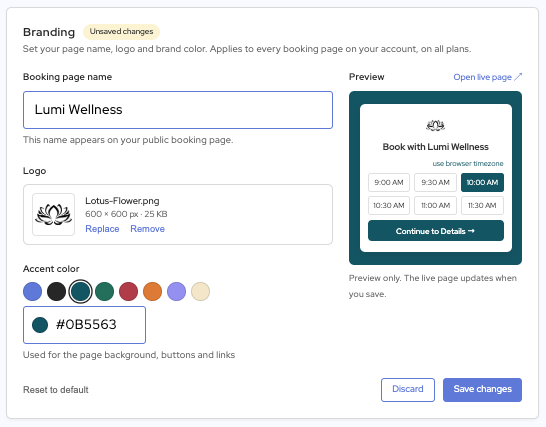Screen dimensions: 546x427
Task: Click the Branding heading
Action: [49, 32]
